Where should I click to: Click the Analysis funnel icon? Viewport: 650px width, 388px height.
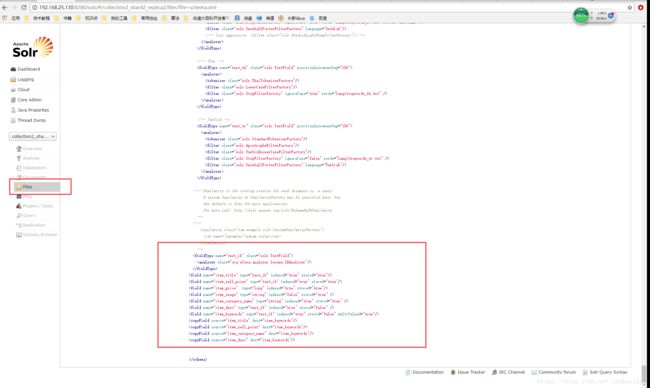pyautogui.click(x=19, y=158)
